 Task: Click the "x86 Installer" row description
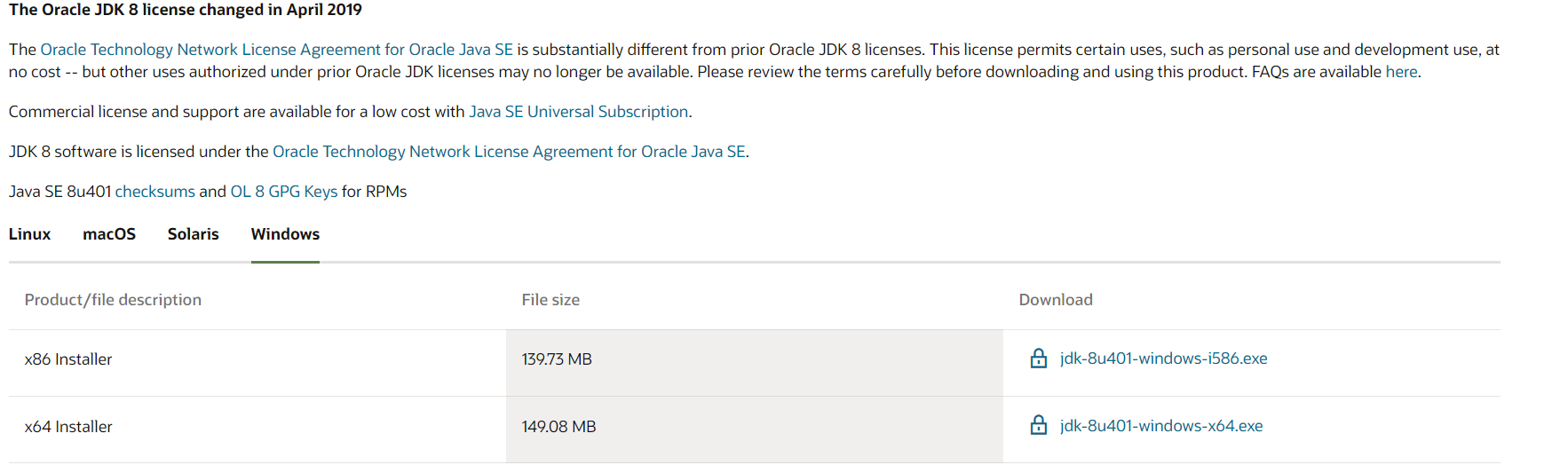click(x=68, y=359)
